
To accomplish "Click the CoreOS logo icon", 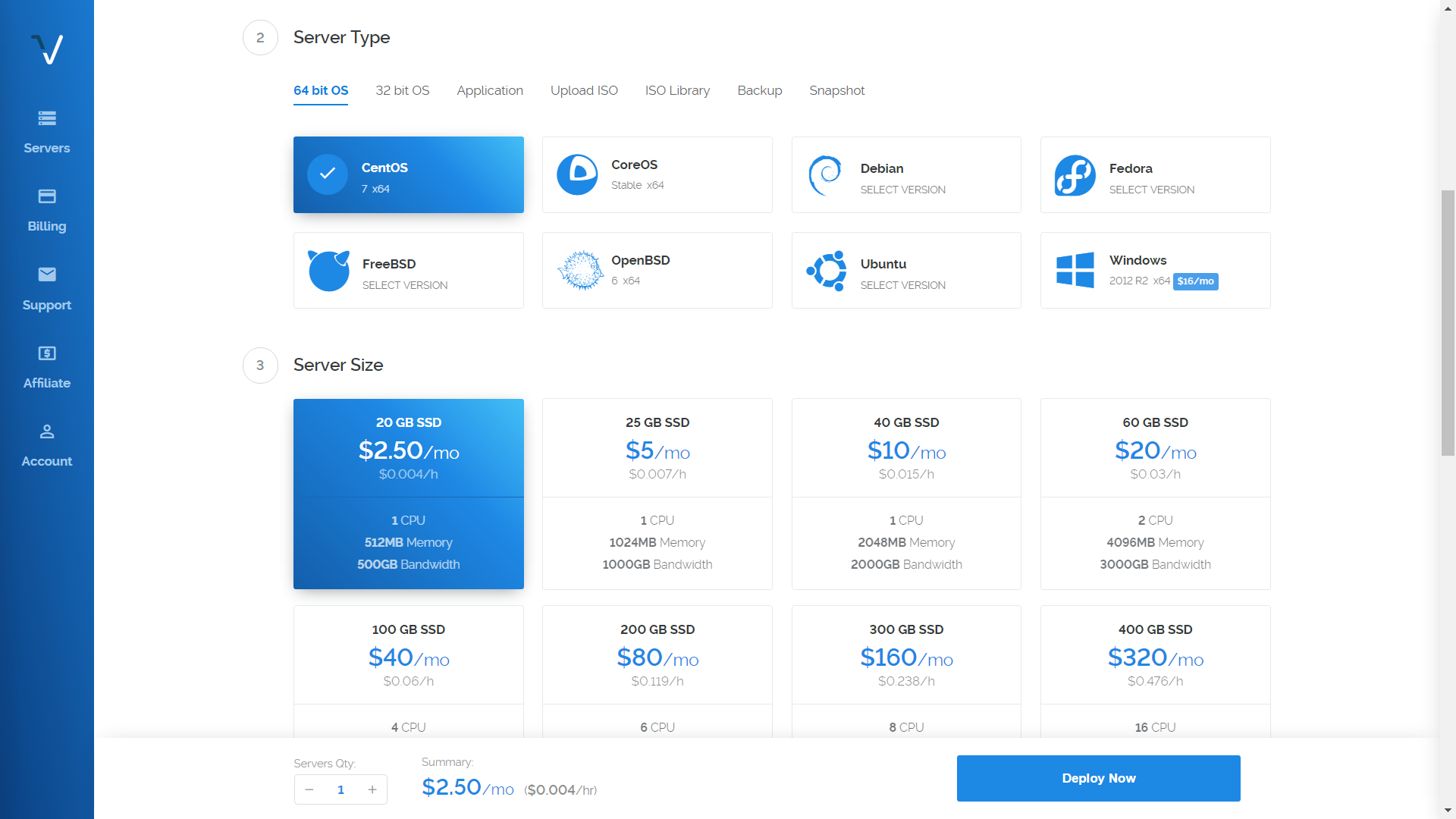I will (577, 174).
